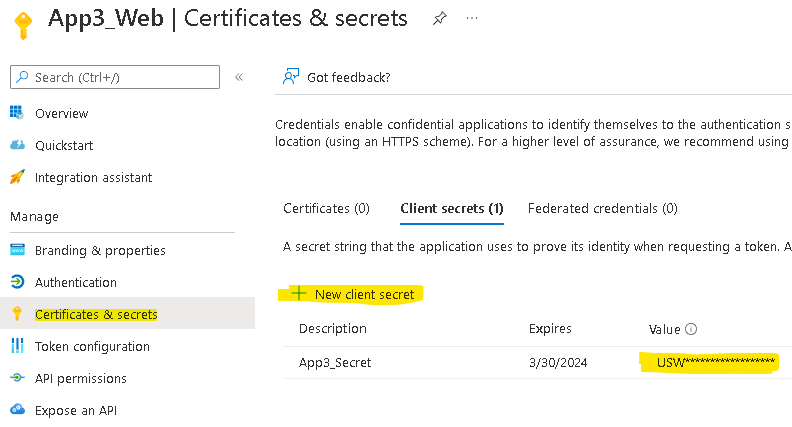Click the Token configuration bars icon

(x=17, y=346)
